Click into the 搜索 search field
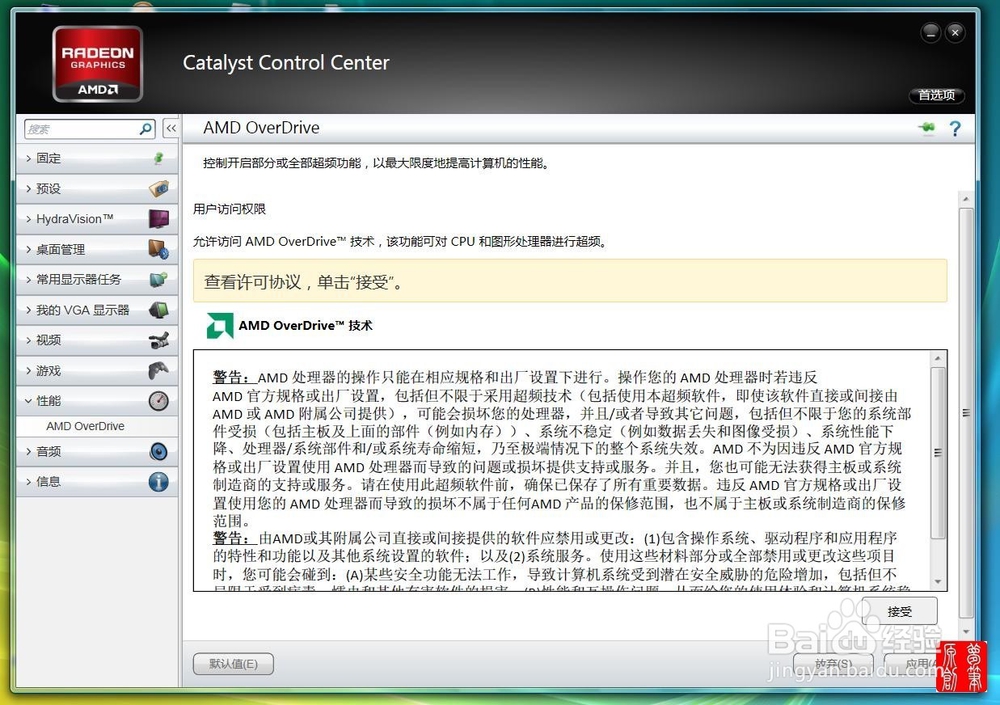The height and width of the screenshot is (705, 1000). 82,129
